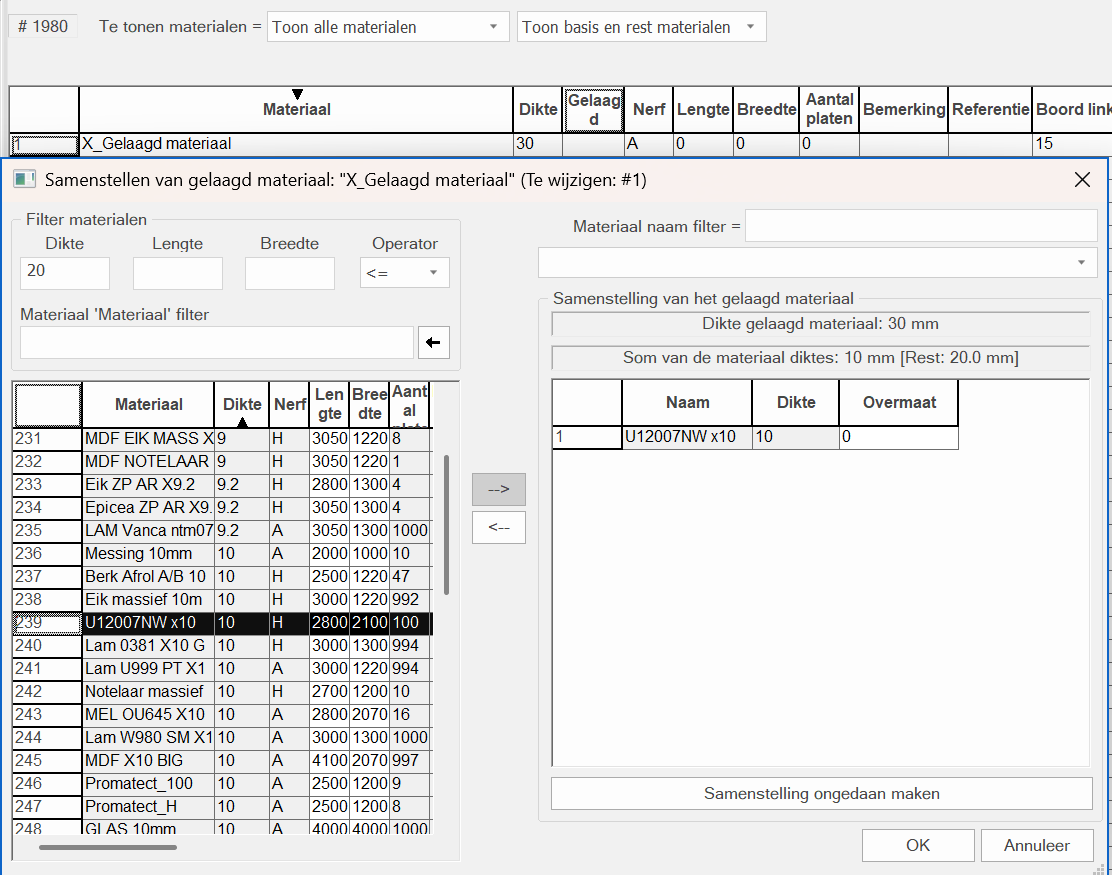Click the Dikte filter input field
The image size is (1112, 875).
coord(64,273)
